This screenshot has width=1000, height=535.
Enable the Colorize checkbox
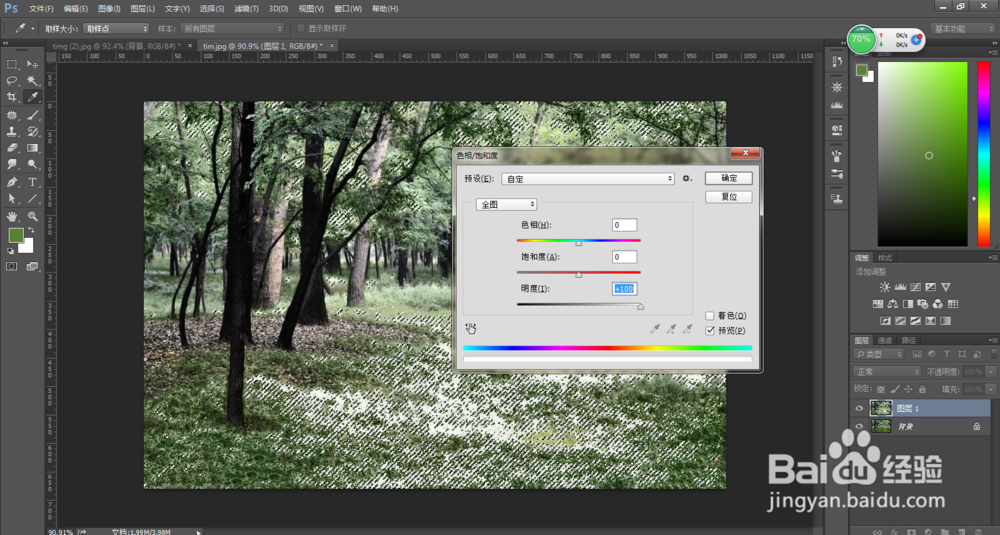point(709,316)
